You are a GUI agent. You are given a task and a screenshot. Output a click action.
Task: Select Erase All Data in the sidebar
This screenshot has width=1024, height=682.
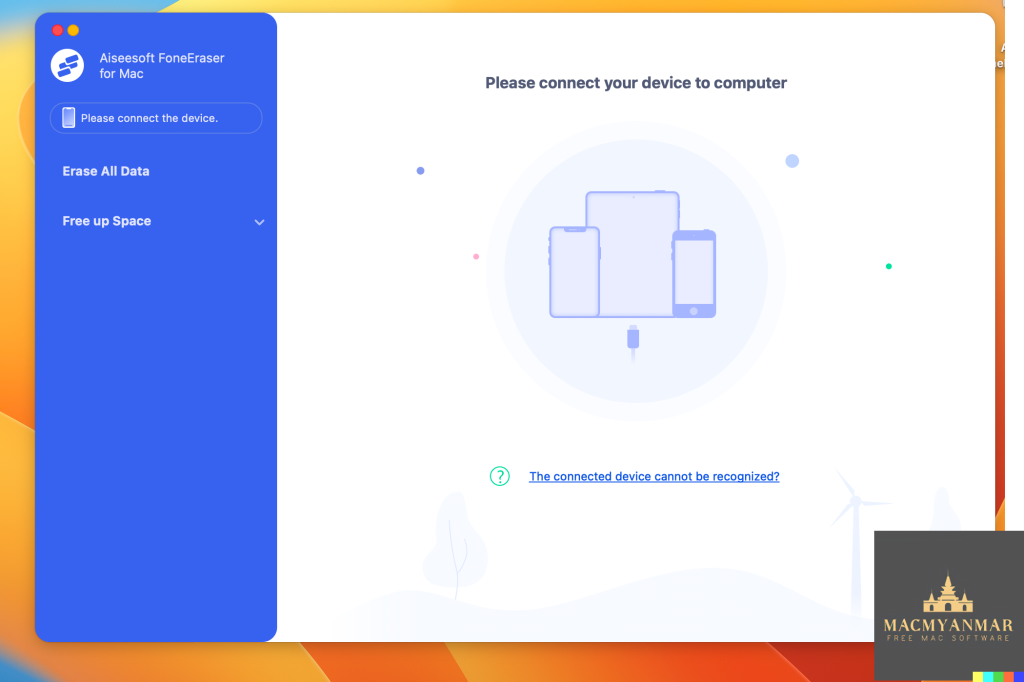click(x=106, y=171)
